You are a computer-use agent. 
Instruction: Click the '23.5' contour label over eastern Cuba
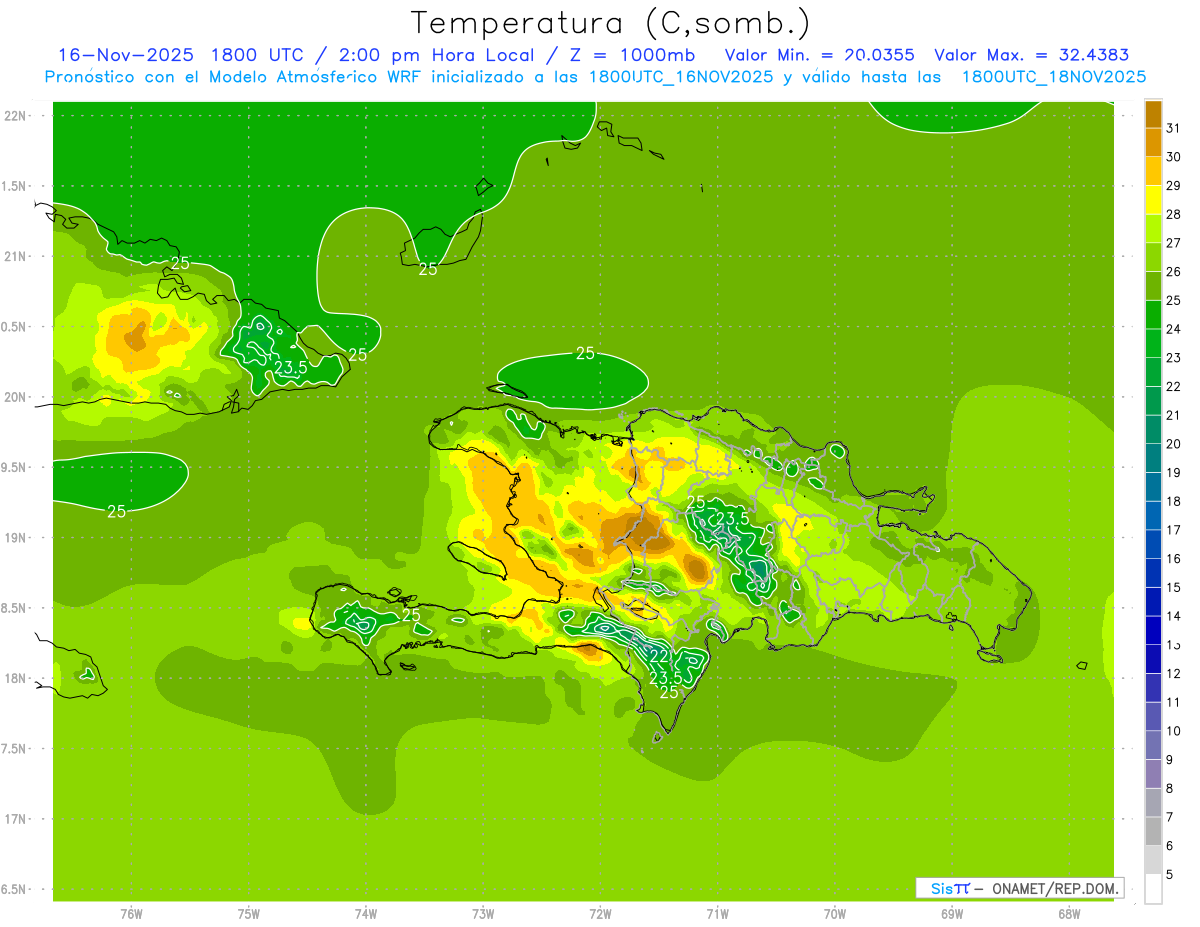(290, 368)
